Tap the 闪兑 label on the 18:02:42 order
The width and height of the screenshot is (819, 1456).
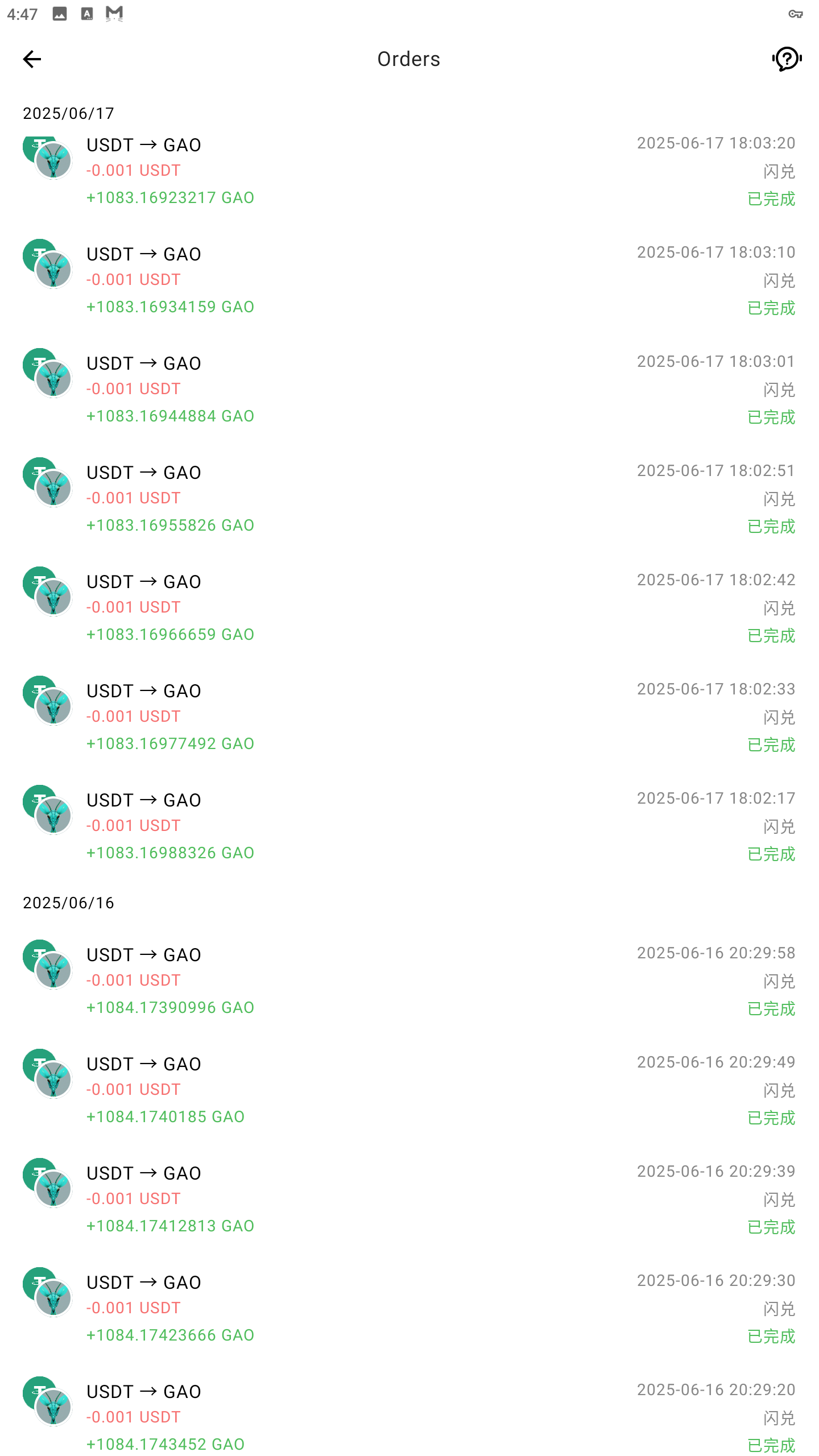coord(779,609)
